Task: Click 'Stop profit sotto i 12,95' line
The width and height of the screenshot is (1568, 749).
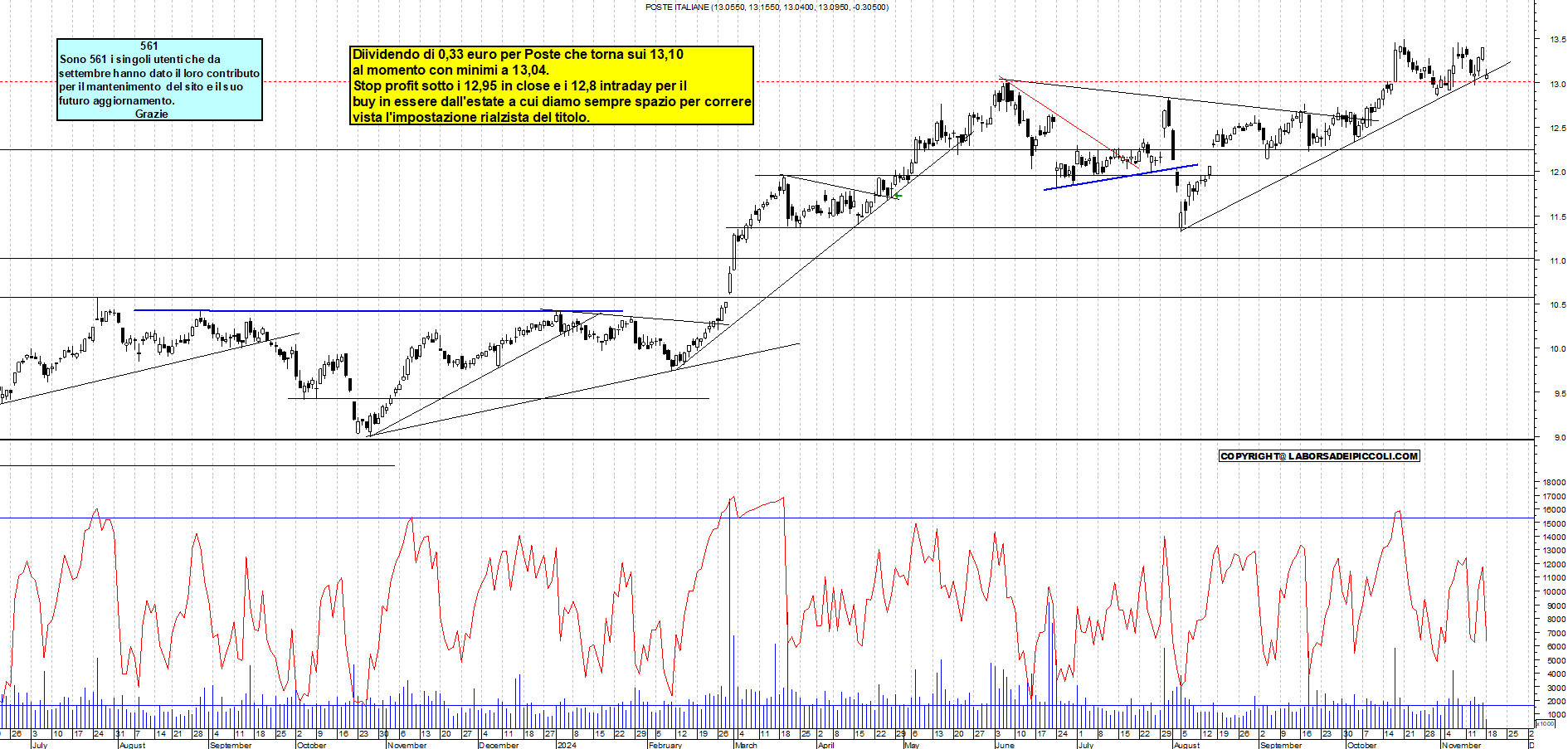Action: point(520,85)
